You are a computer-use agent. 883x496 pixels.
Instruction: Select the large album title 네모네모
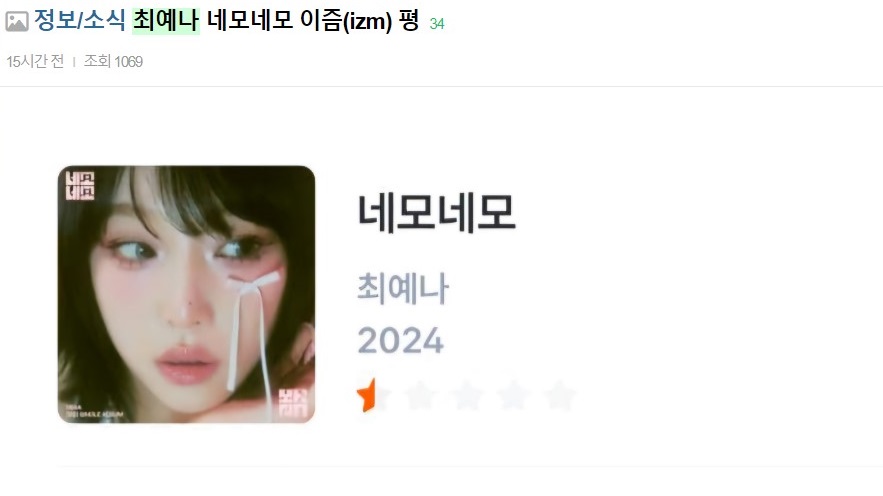(436, 212)
